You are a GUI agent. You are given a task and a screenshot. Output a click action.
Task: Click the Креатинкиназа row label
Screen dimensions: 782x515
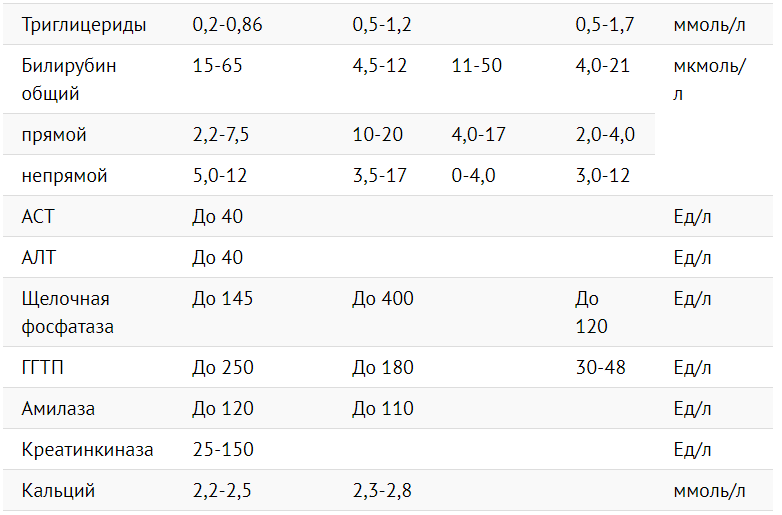[88, 450]
